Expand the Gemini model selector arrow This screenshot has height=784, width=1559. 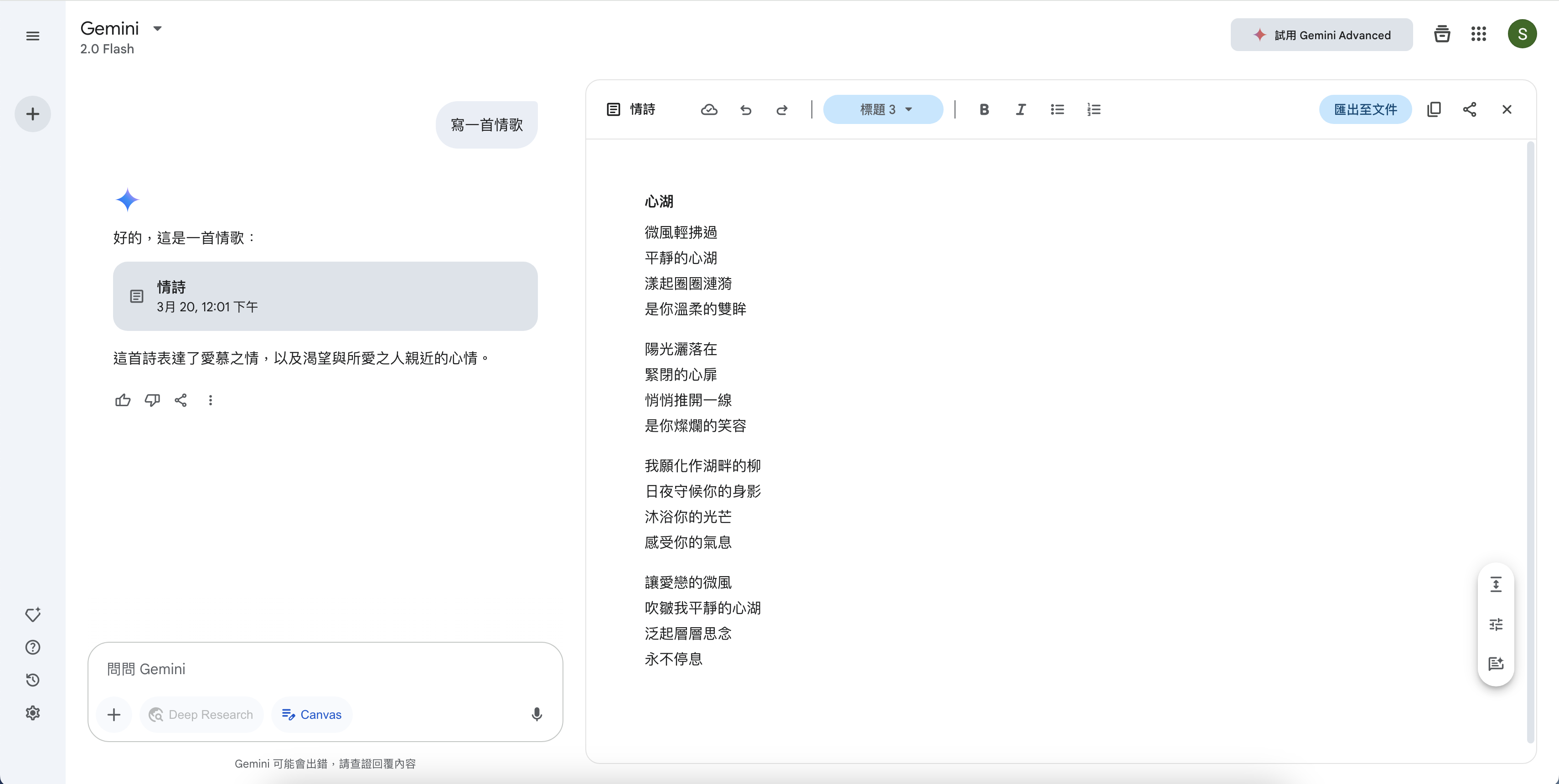point(157,28)
